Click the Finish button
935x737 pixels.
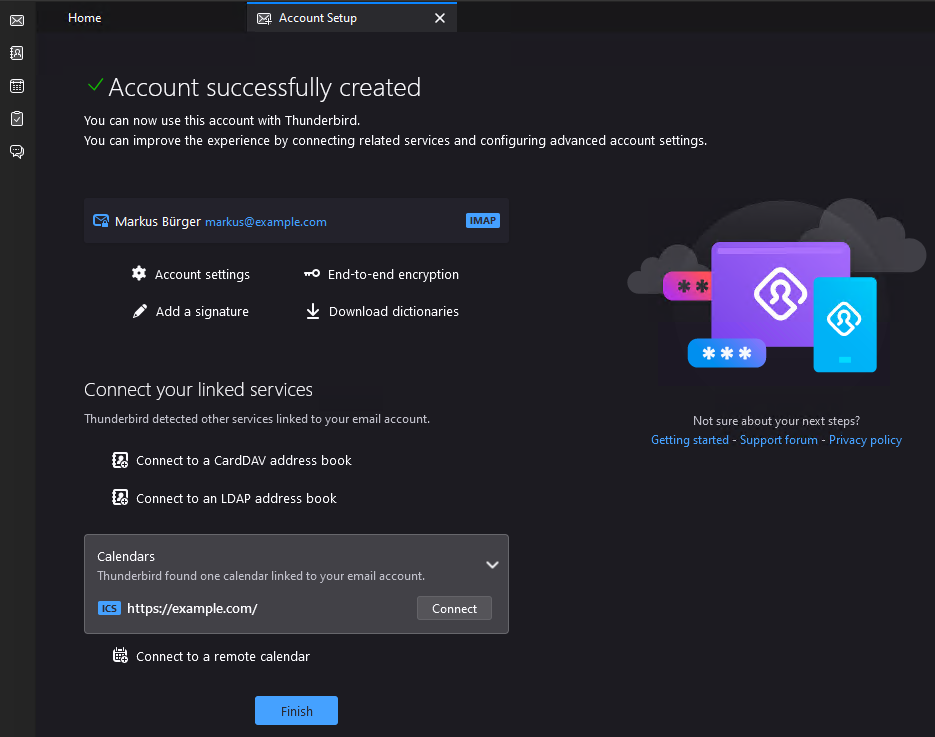point(296,710)
